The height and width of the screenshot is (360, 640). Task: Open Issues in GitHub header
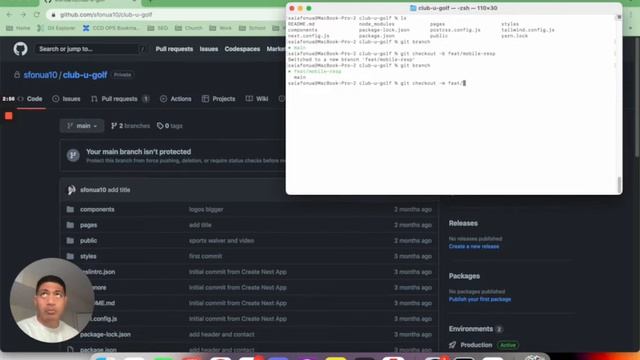[209, 49]
